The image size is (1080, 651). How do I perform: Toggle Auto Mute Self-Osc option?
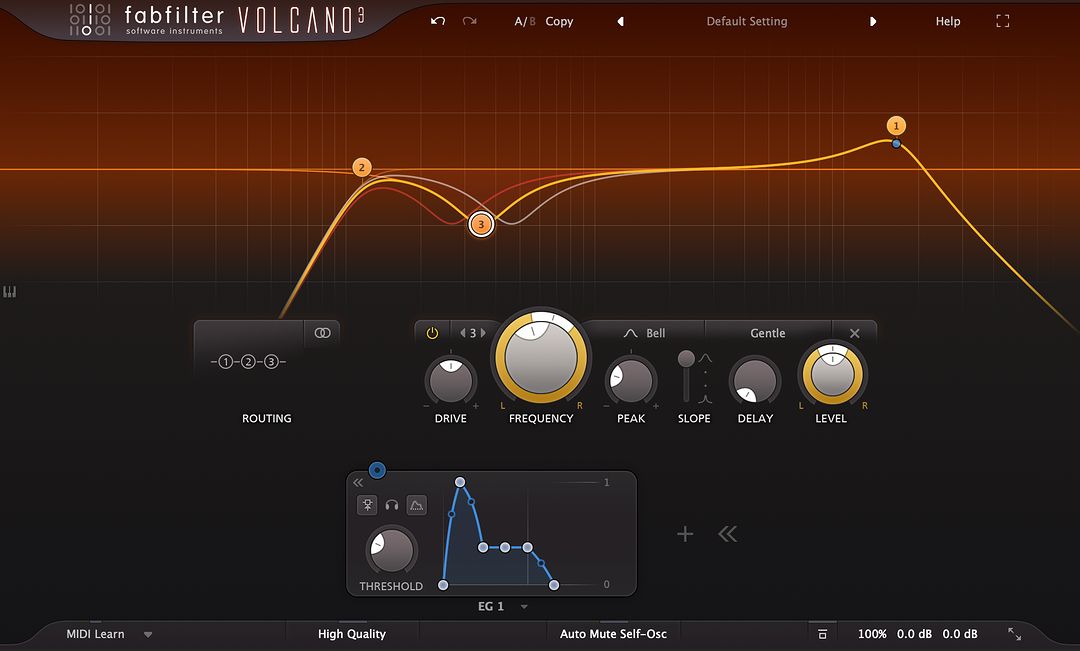[613, 634]
